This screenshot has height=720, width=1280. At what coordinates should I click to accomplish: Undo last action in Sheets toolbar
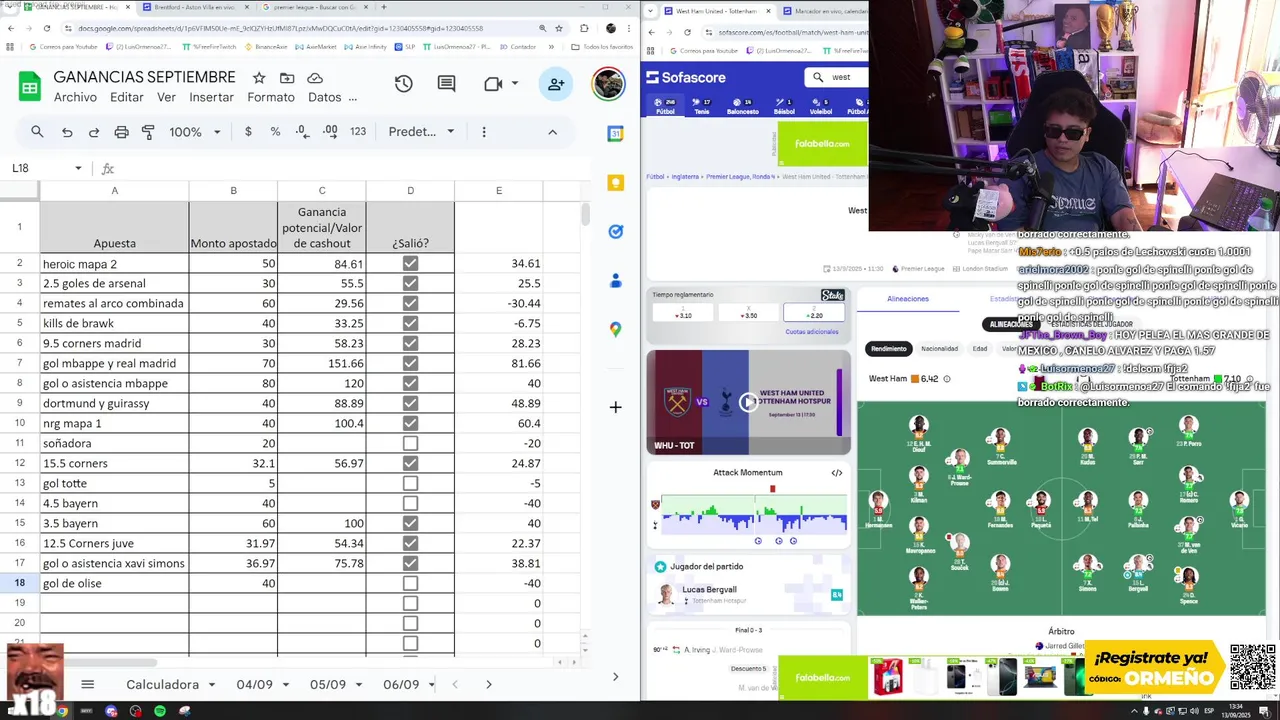pyautogui.click(x=67, y=132)
